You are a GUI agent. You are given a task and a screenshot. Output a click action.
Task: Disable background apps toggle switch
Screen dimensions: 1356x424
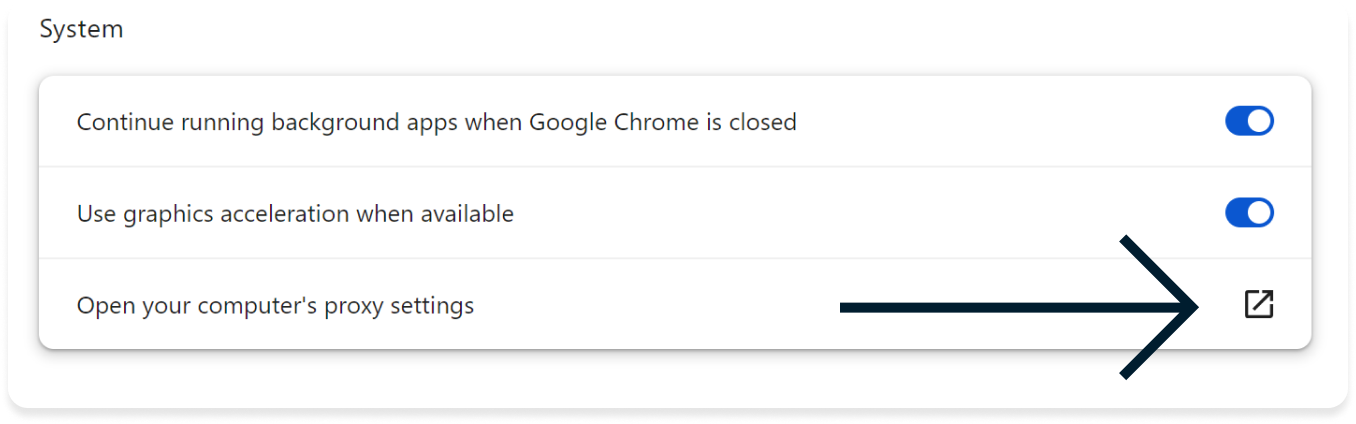pos(1249,122)
